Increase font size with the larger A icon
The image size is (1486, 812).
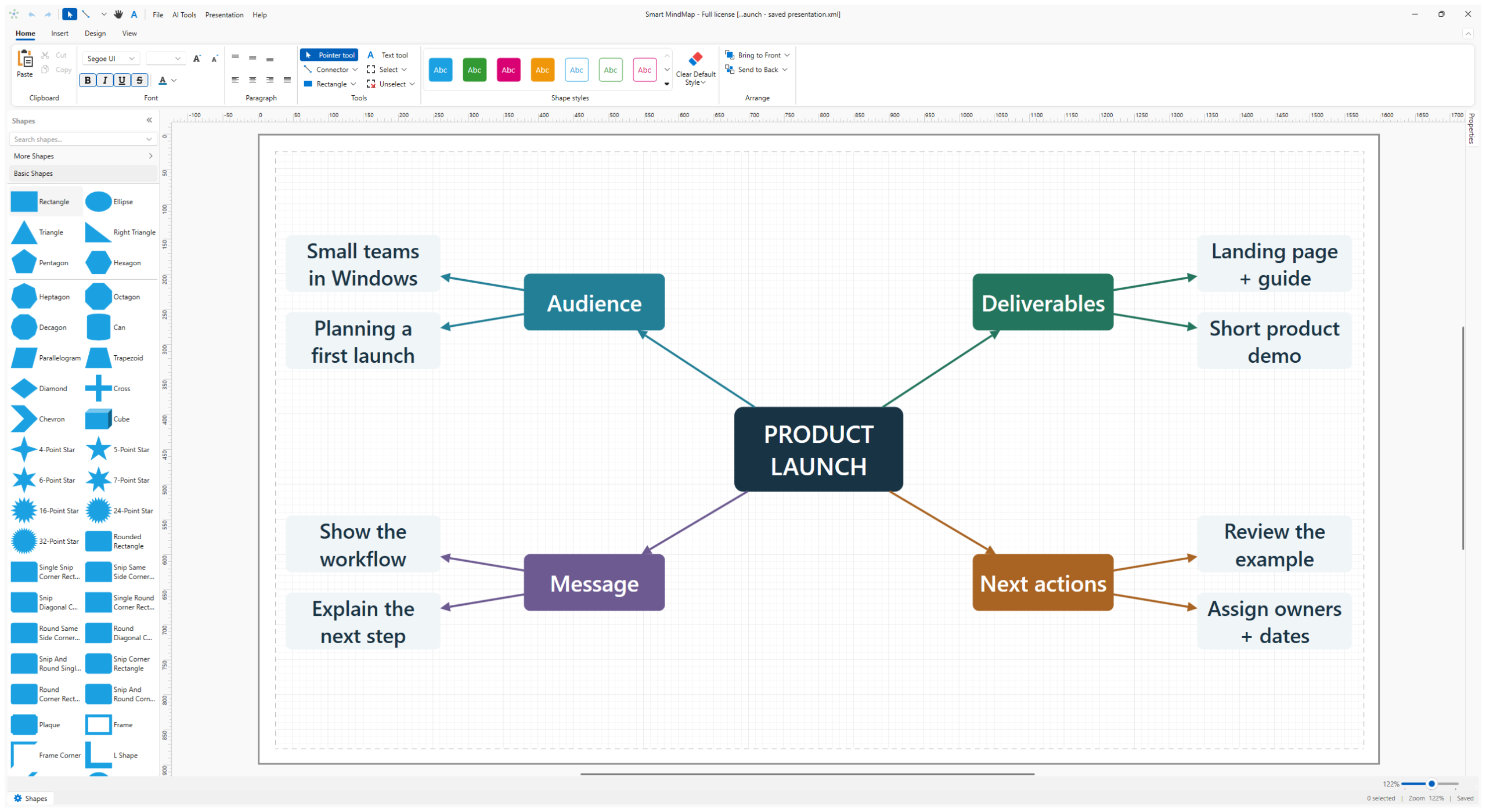[x=197, y=59]
